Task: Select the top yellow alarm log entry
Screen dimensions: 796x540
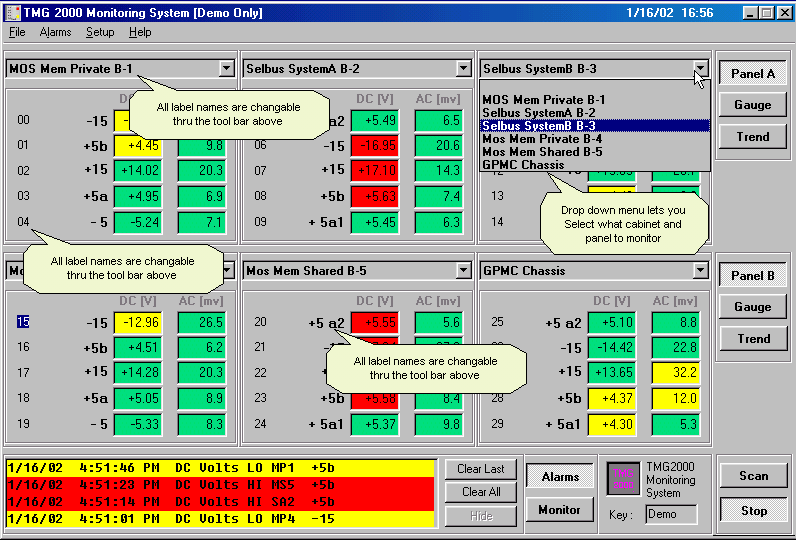Action: pos(220,467)
